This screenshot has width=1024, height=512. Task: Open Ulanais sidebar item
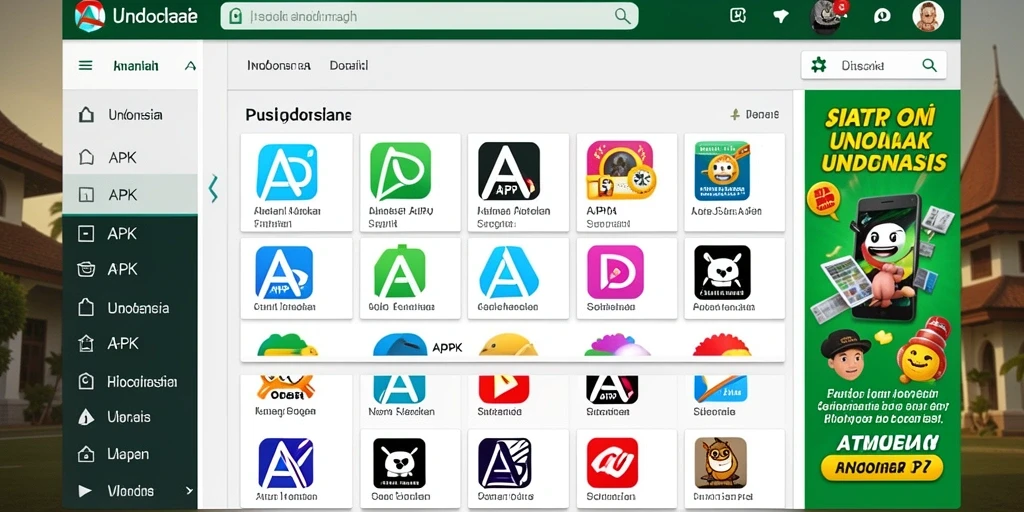(130, 417)
